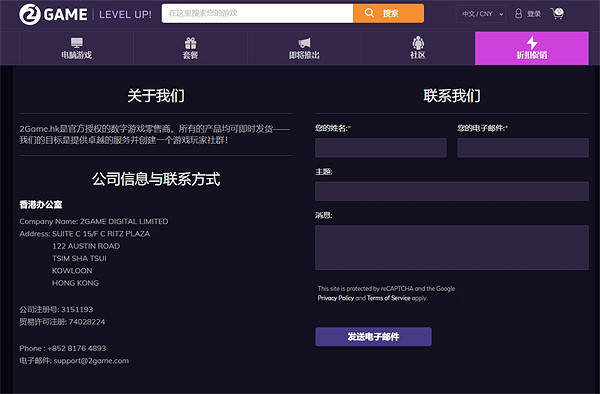Click the 登录 login link
The image size is (600, 394).
[x=534, y=14]
